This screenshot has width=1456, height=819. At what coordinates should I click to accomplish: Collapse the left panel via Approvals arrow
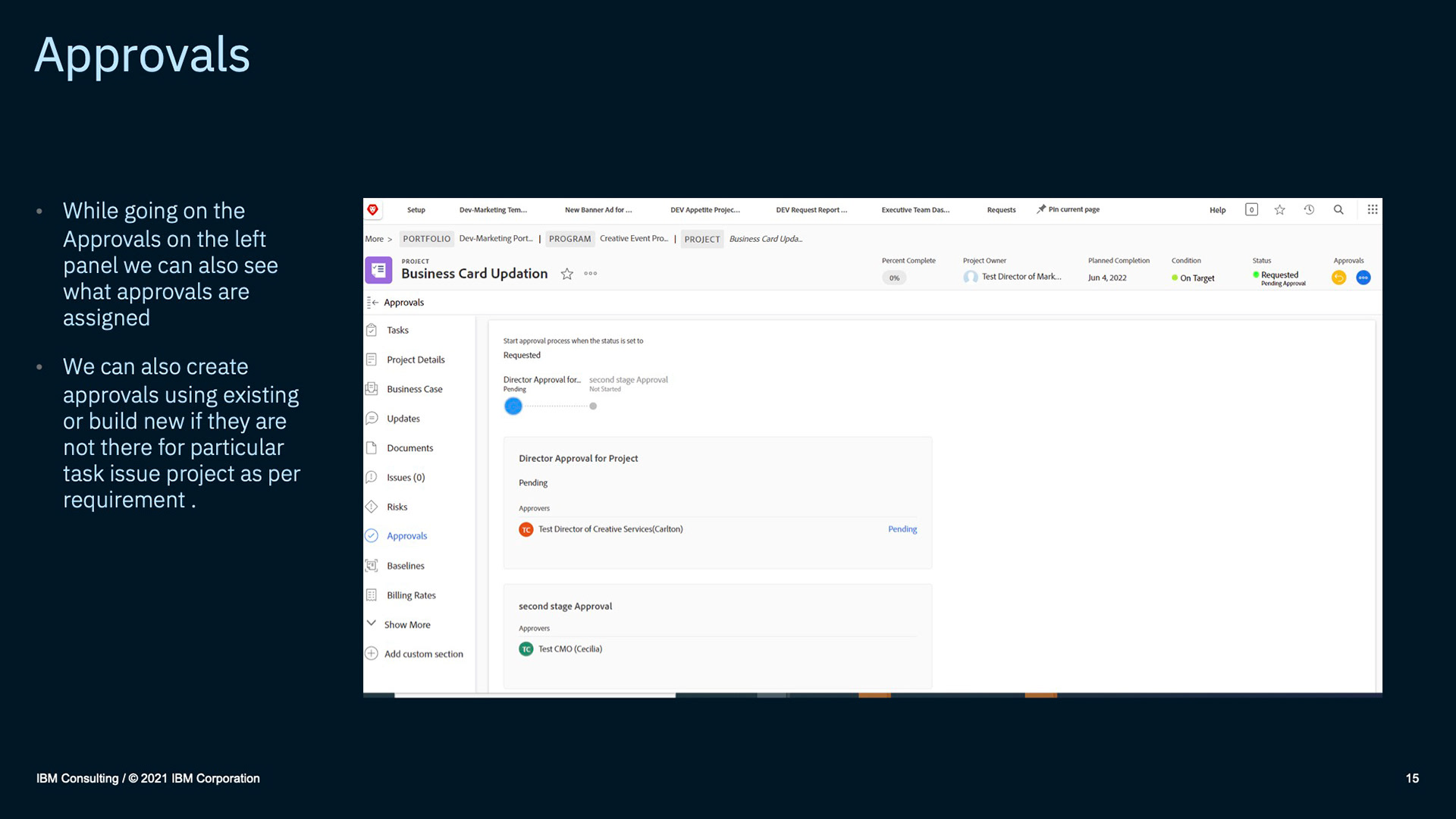point(372,303)
